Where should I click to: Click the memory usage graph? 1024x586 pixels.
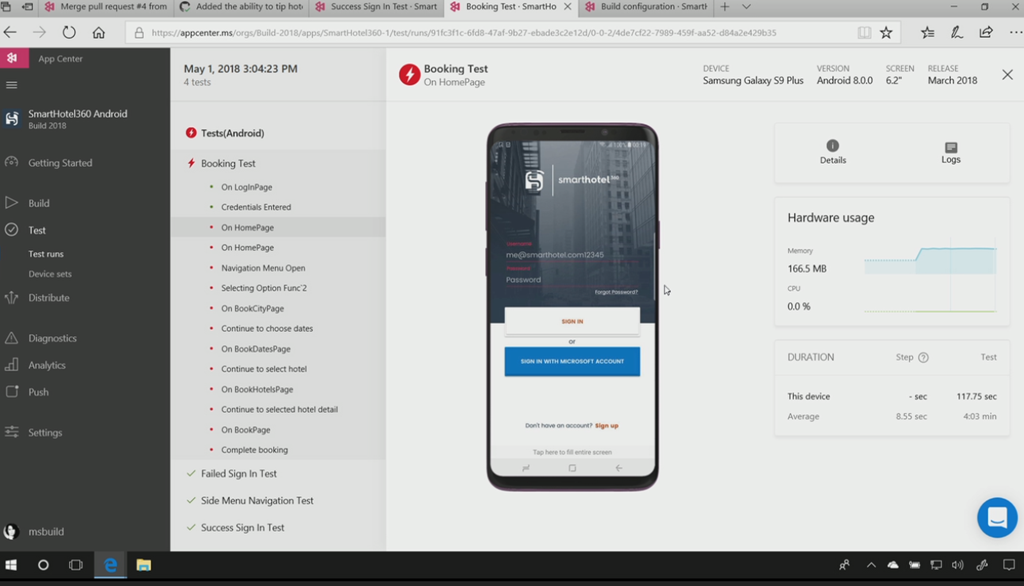pyautogui.click(x=930, y=260)
